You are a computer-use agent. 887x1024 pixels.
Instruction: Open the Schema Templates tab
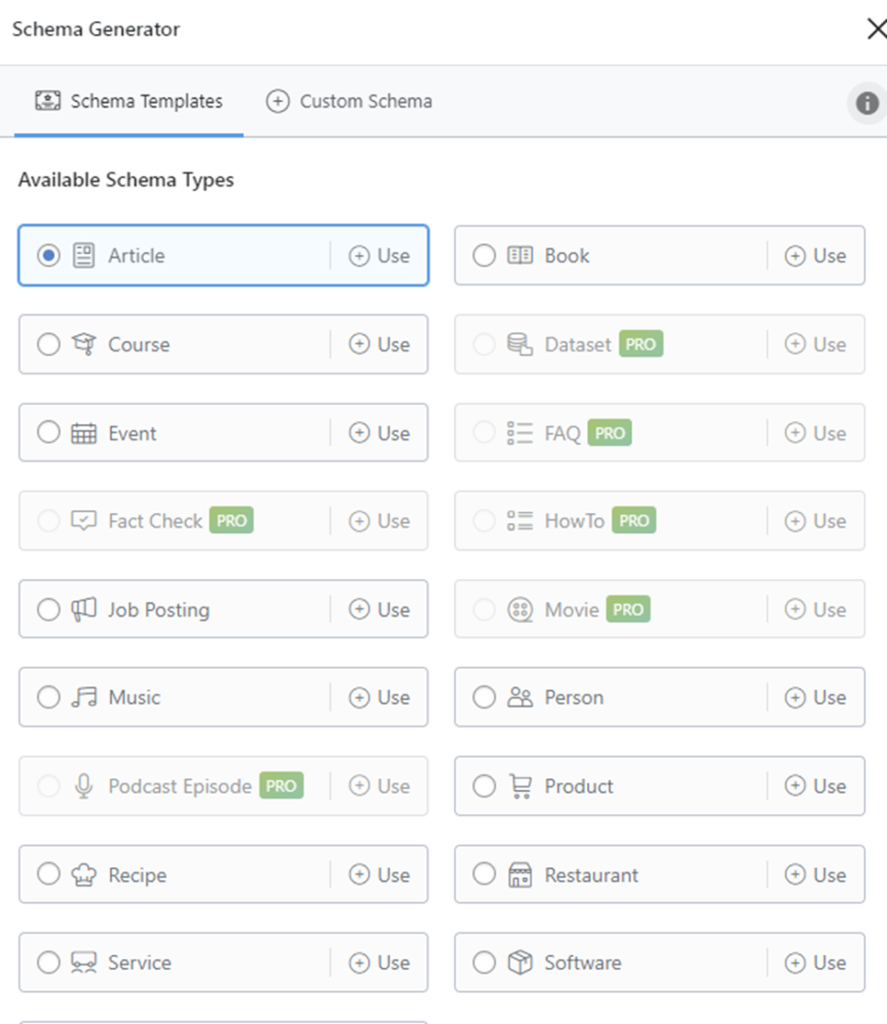[129, 101]
